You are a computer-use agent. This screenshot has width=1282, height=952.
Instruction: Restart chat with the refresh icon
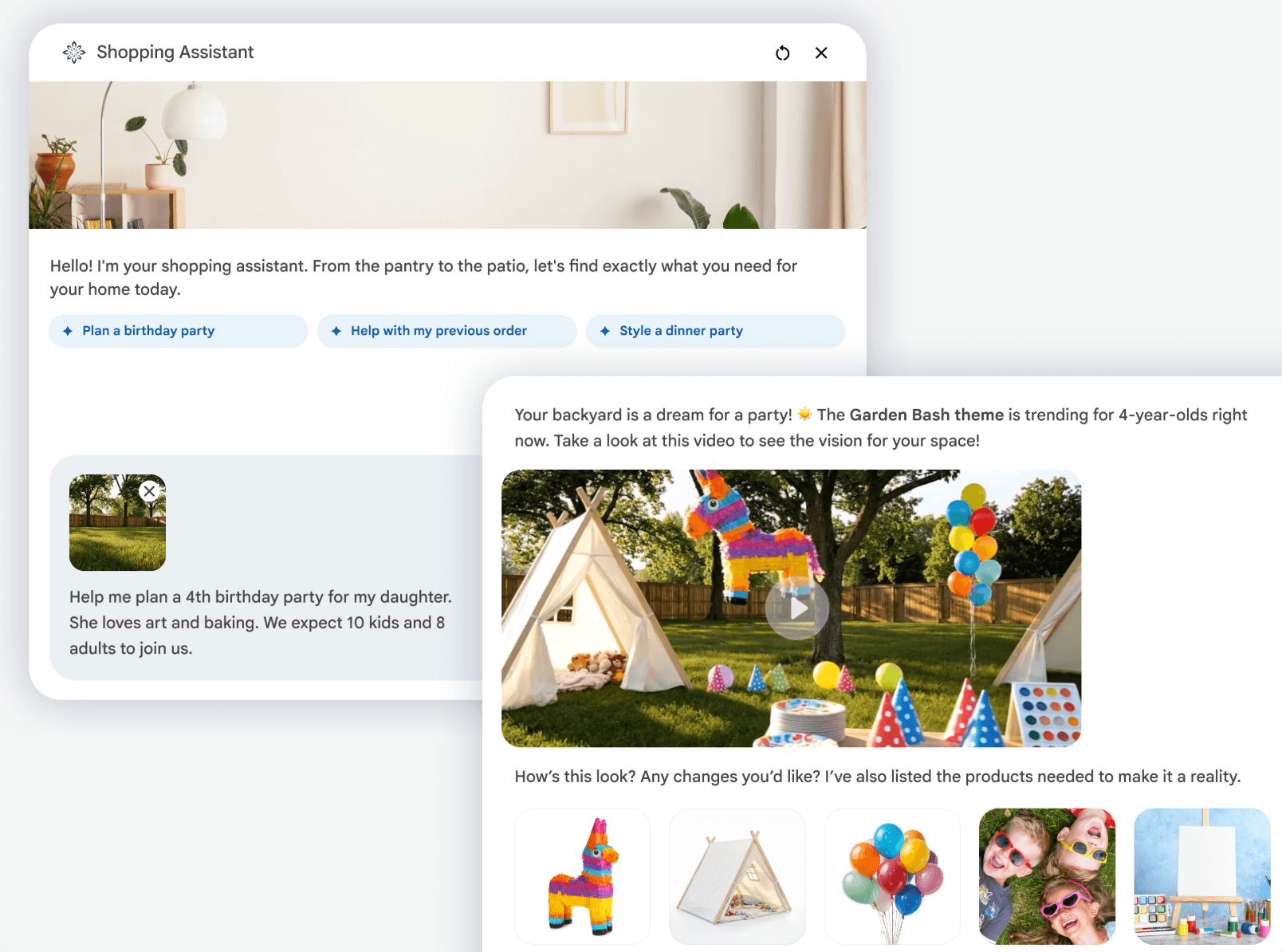click(783, 53)
